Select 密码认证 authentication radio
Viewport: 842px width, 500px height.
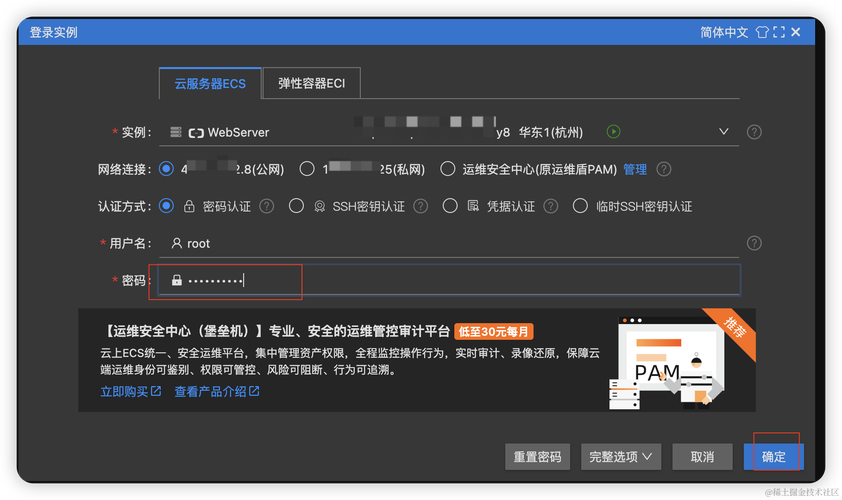(166, 206)
